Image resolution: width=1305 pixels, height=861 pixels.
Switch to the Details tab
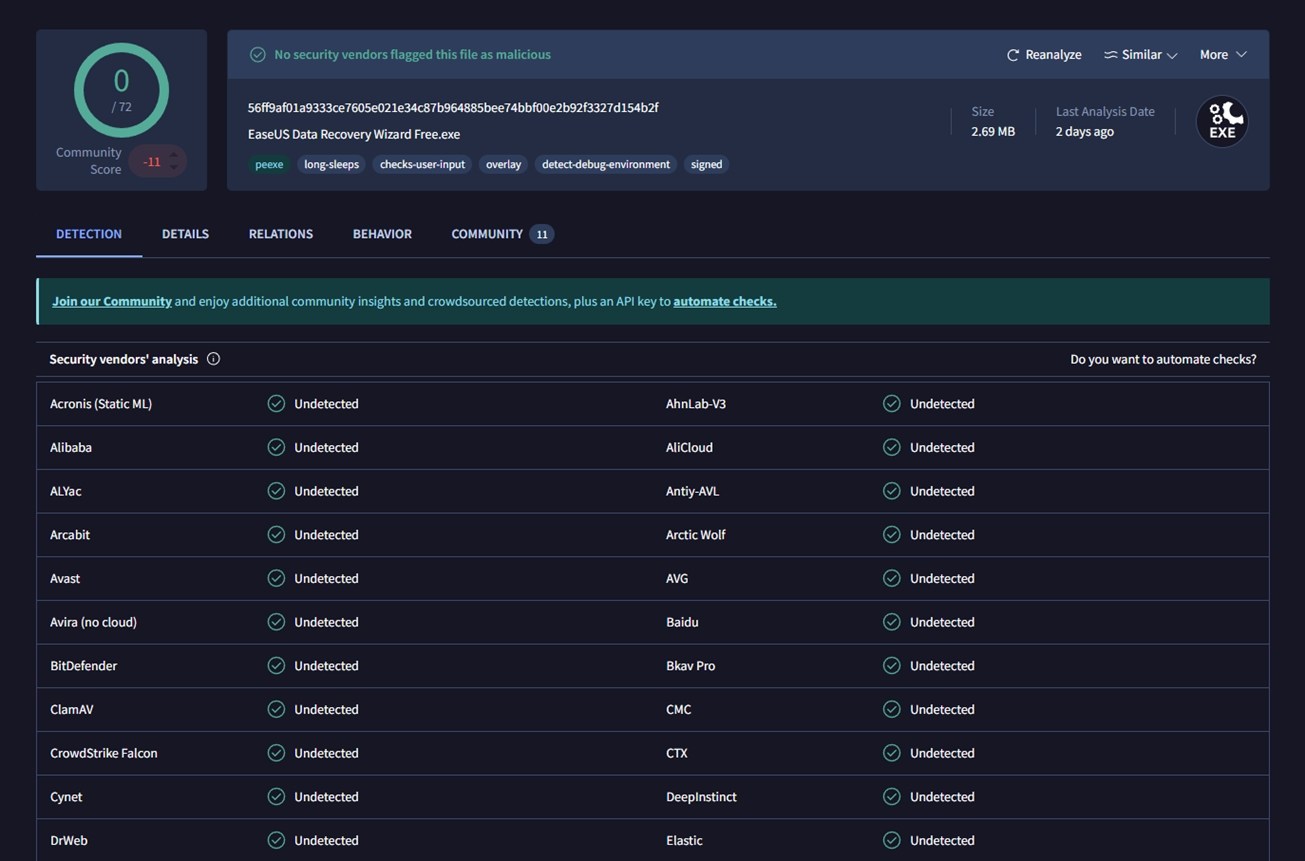pos(184,233)
